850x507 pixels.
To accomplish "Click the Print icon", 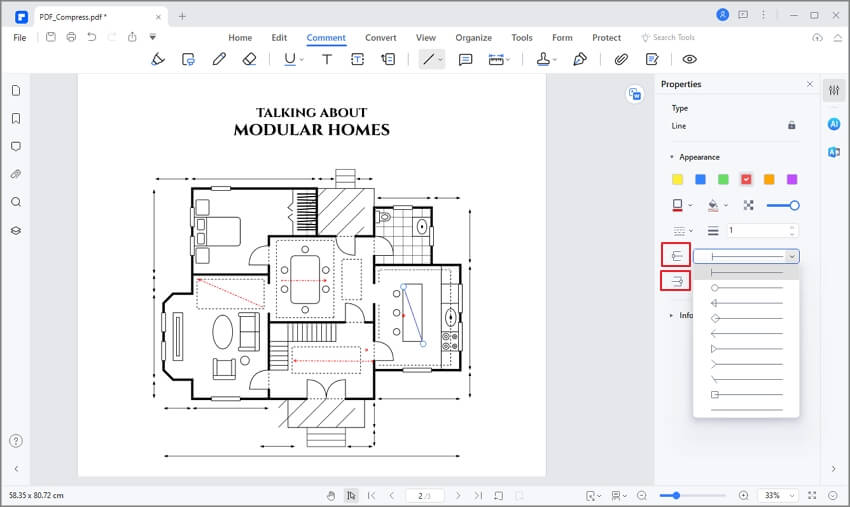I will point(71,37).
